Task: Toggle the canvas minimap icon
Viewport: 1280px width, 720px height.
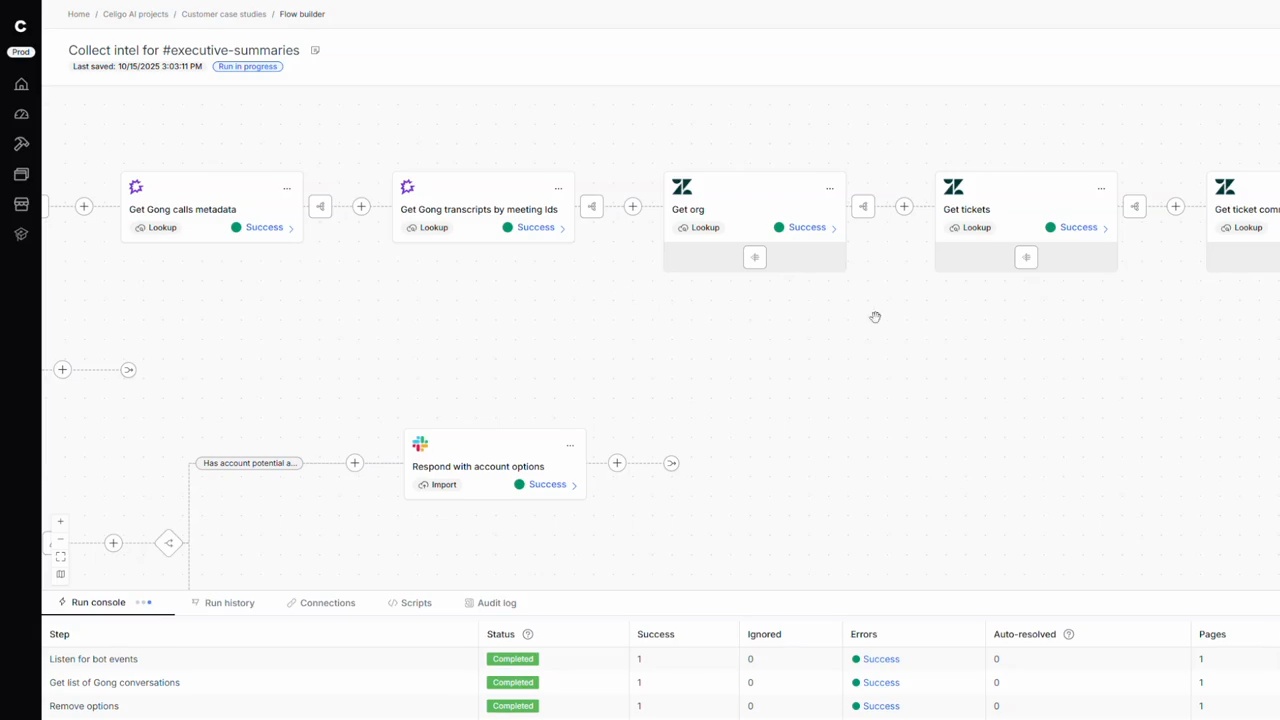Action: click(61, 574)
